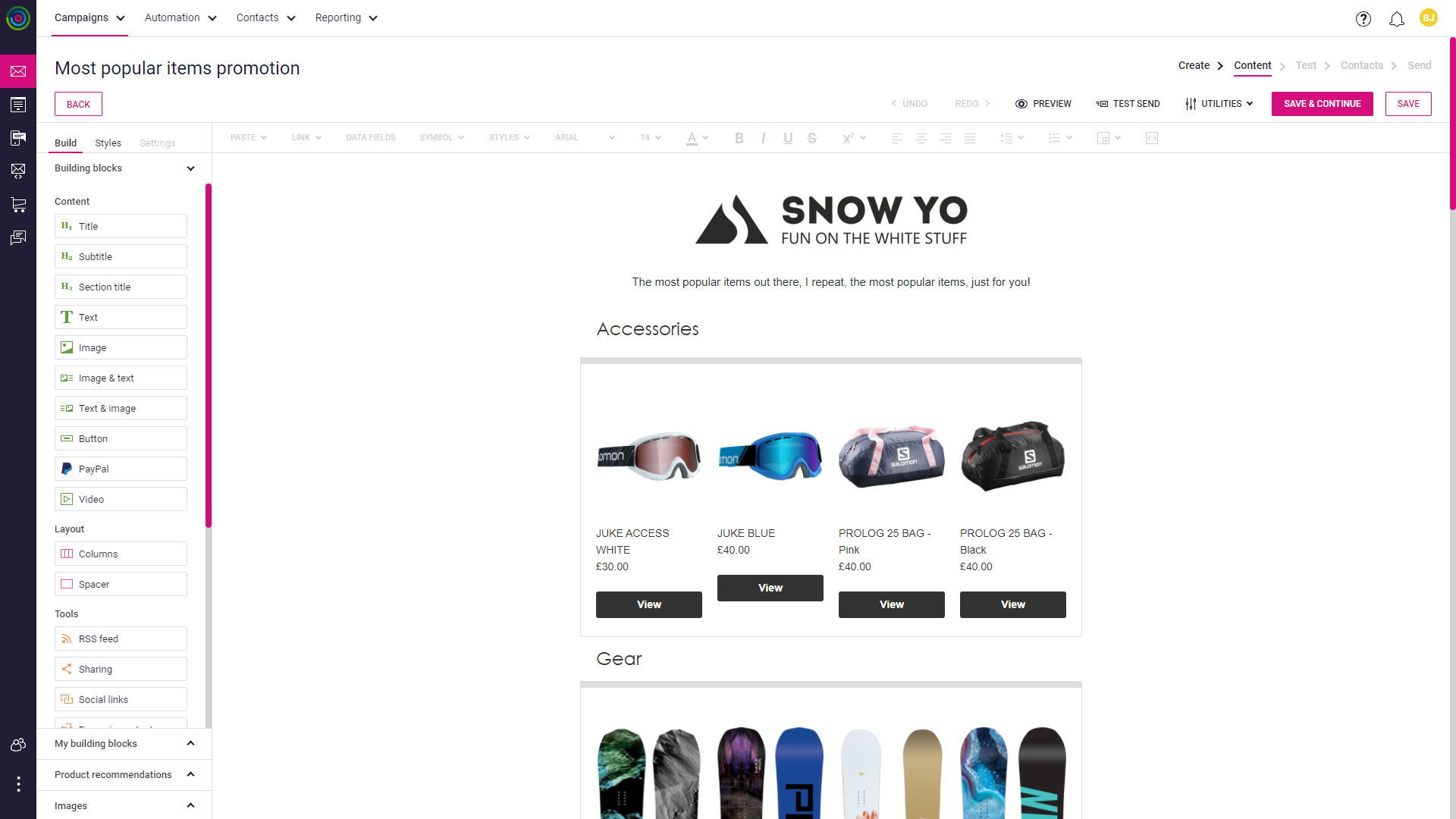The height and width of the screenshot is (819, 1456).
Task: Open the font size 14 dropdown
Action: pyautogui.click(x=651, y=138)
